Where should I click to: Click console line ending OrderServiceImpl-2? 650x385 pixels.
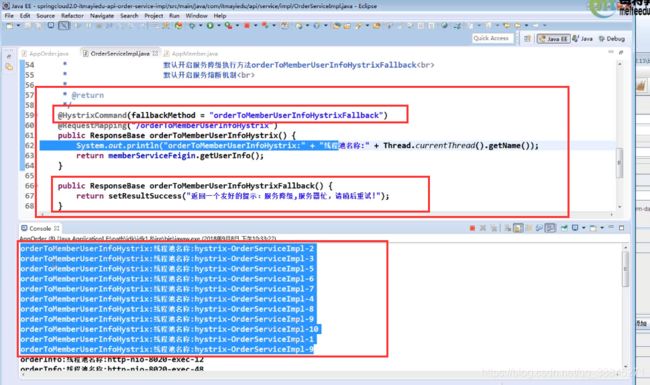click(x=167, y=249)
